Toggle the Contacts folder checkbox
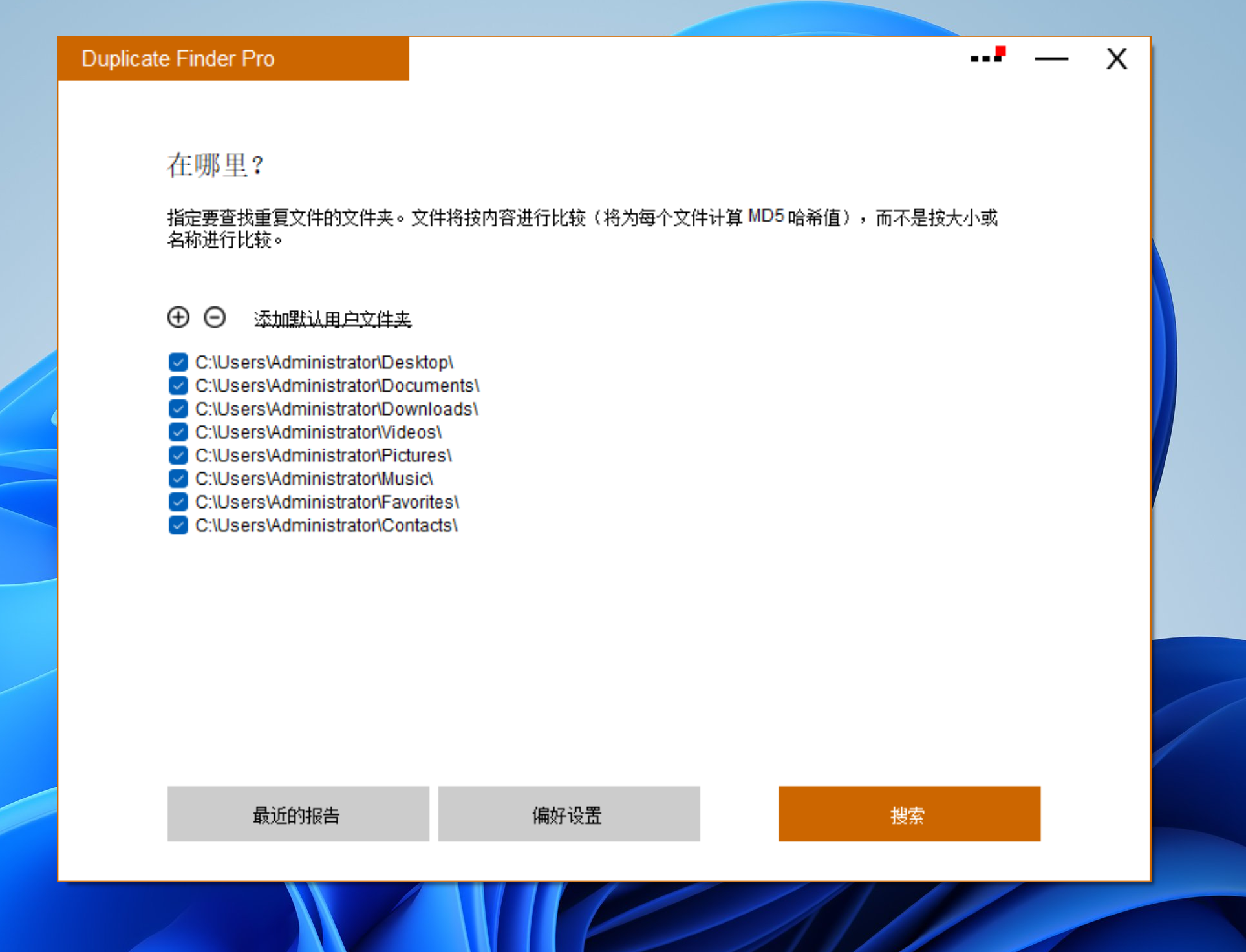Screen dimensions: 1246x952 click(x=178, y=525)
